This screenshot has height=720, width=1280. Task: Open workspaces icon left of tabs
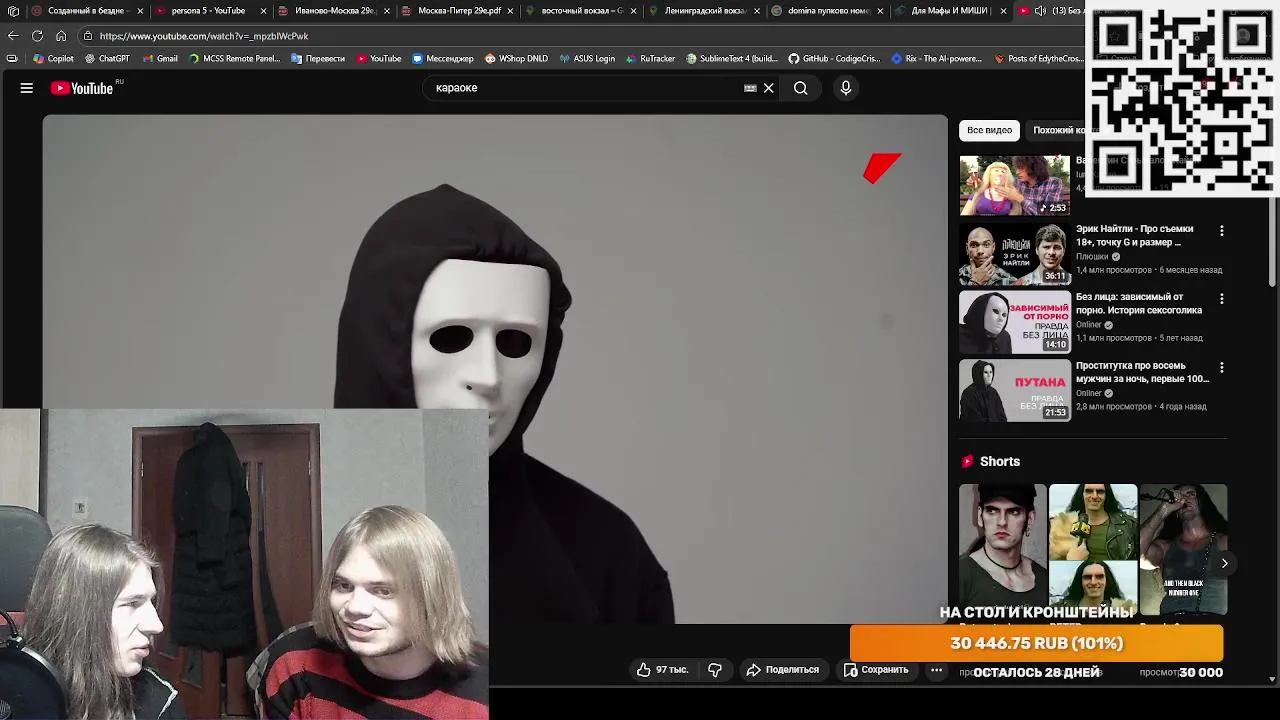tap(13, 11)
